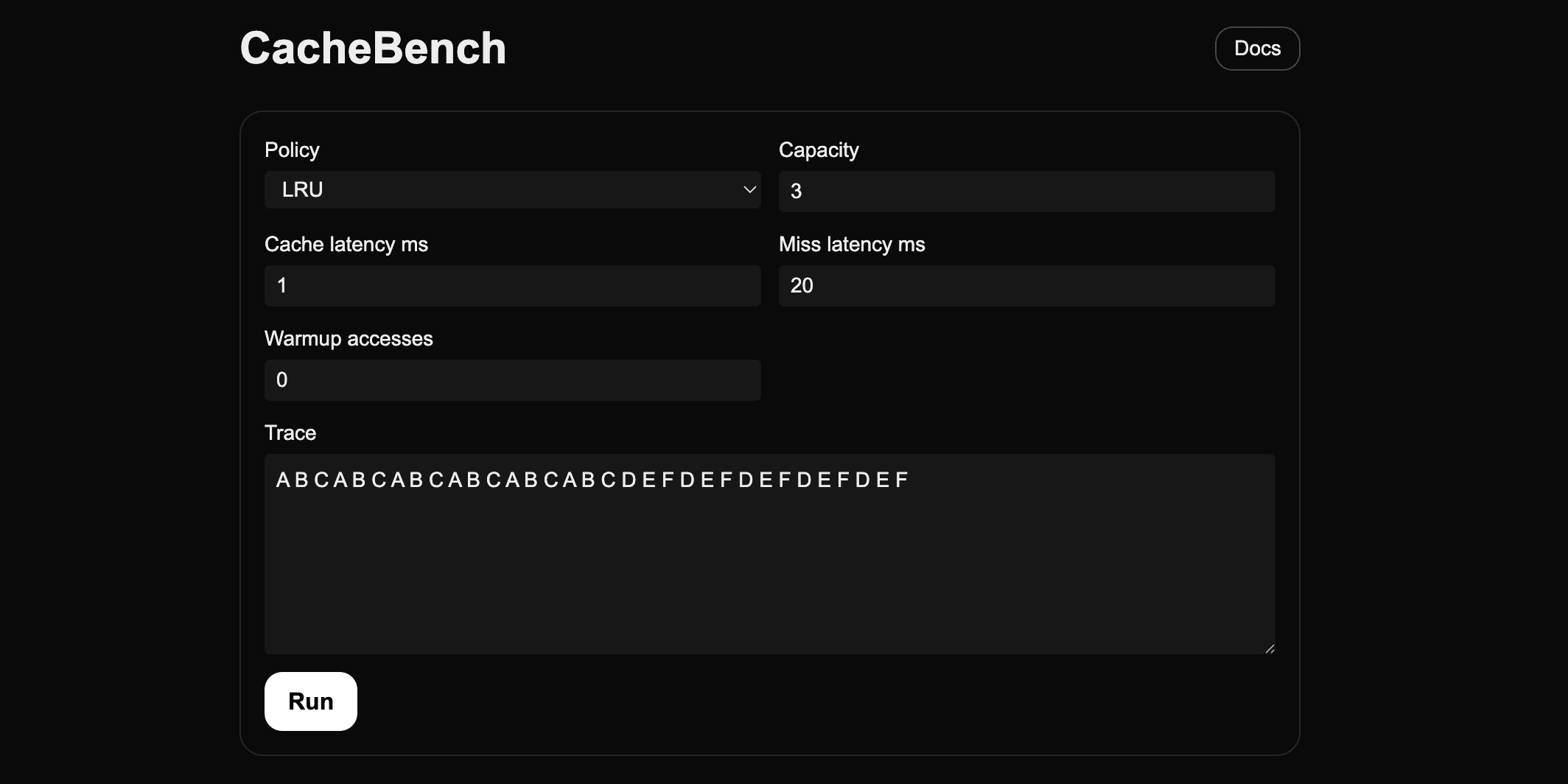This screenshot has height=784, width=1568.
Task: Focus the Warmup accesses input
Action: click(512, 379)
